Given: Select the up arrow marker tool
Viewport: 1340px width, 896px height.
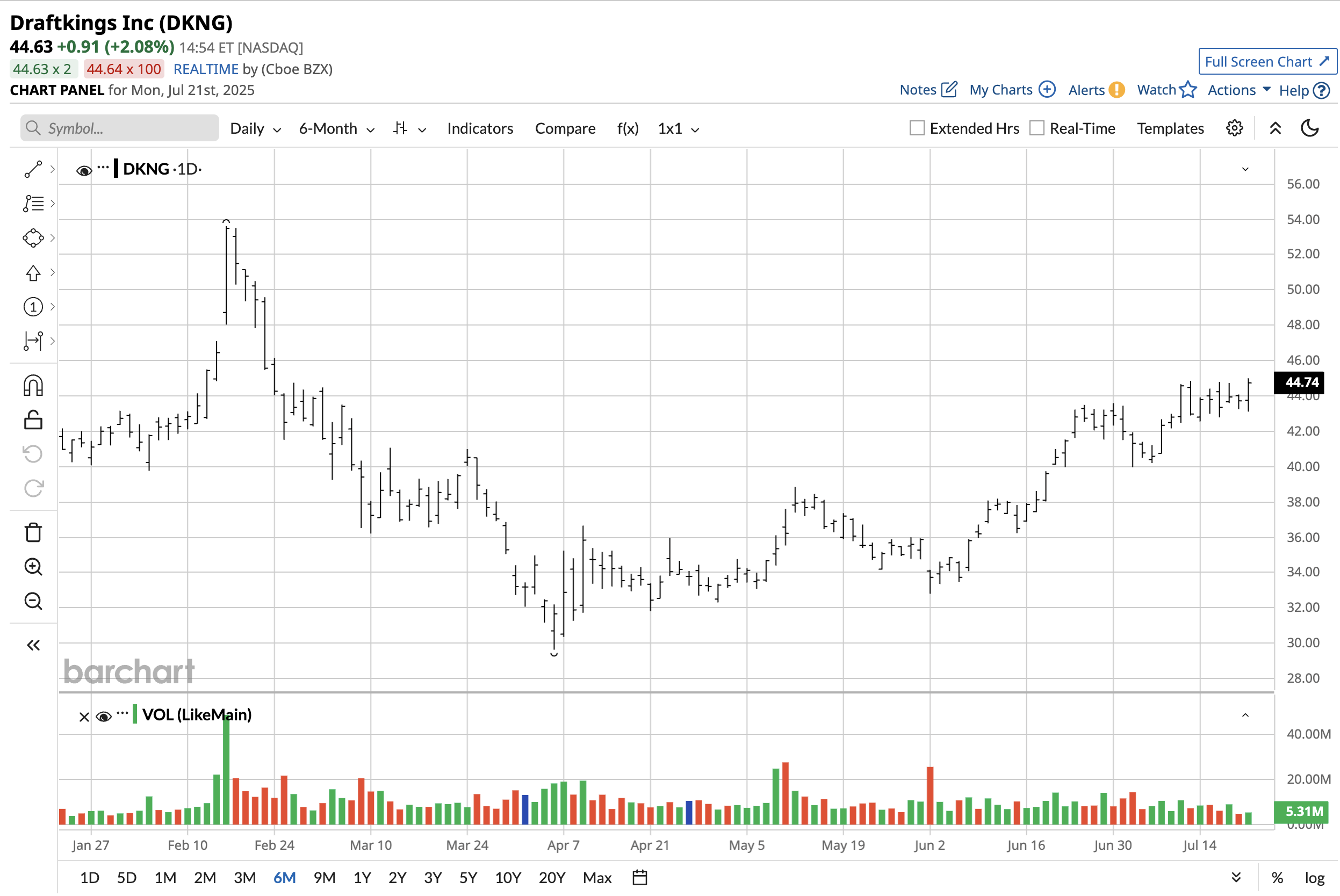Looking at the screenshot, I should coord(33,272).
